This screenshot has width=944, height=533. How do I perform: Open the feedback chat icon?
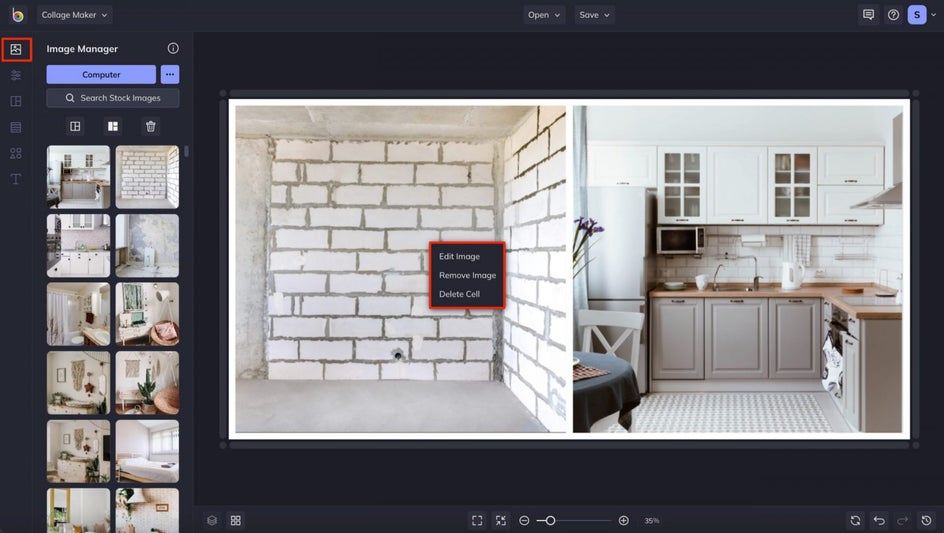pos(868,14)
